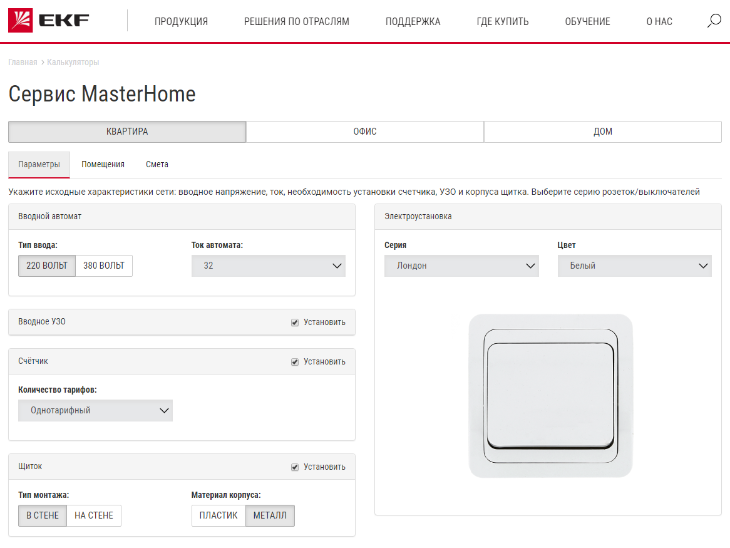Switch to the Помещения tab
This screenshot has height=548, width=730.
click(x=103, y=164)
